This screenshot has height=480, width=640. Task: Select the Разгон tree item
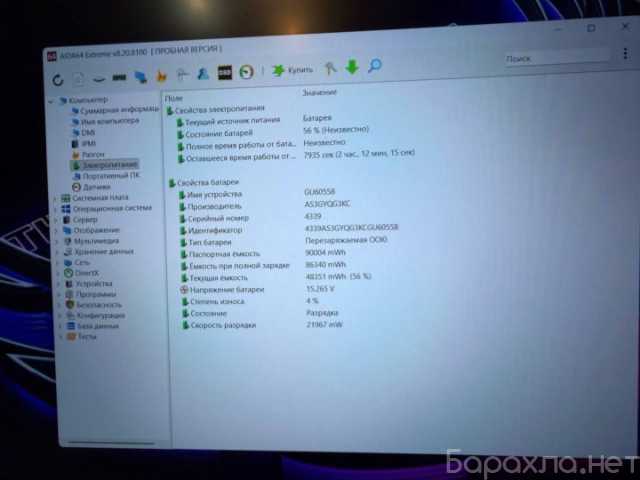92,154
